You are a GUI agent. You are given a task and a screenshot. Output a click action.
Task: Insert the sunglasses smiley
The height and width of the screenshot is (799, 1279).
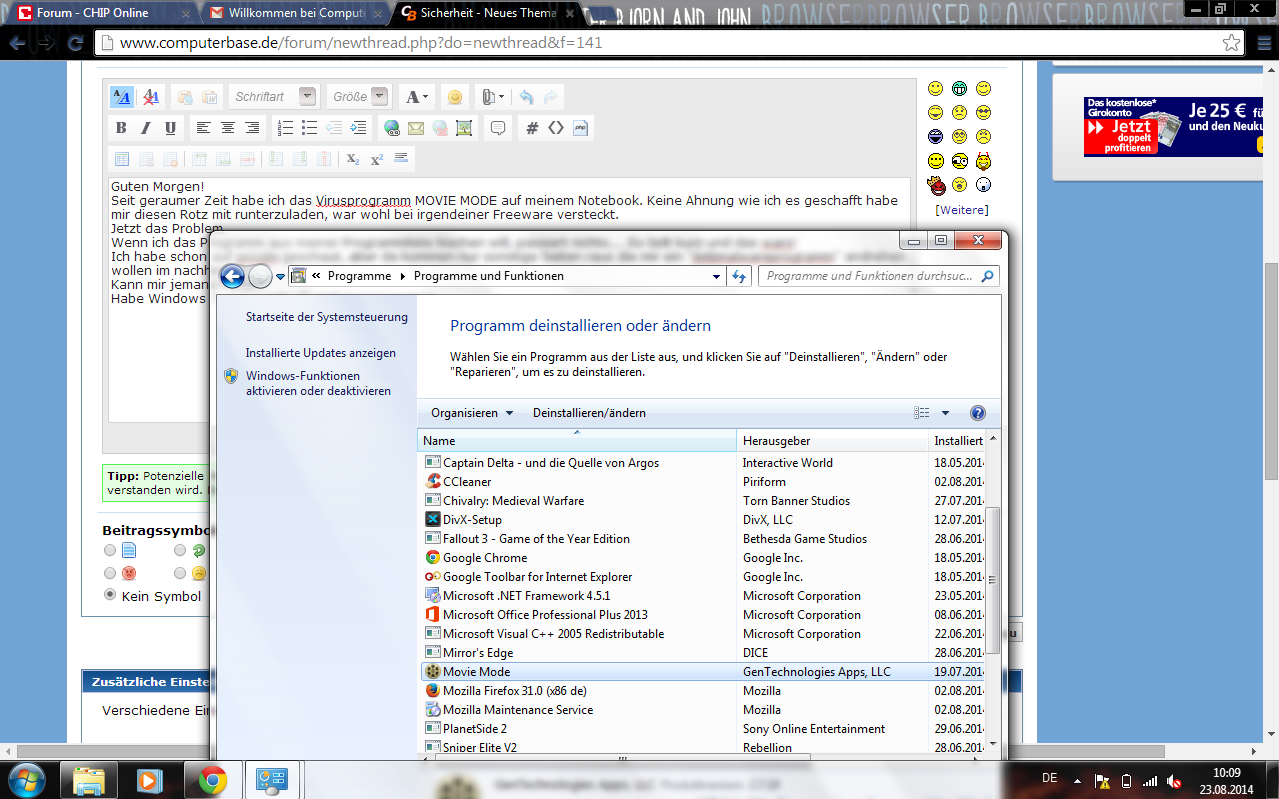coord(983,112)
